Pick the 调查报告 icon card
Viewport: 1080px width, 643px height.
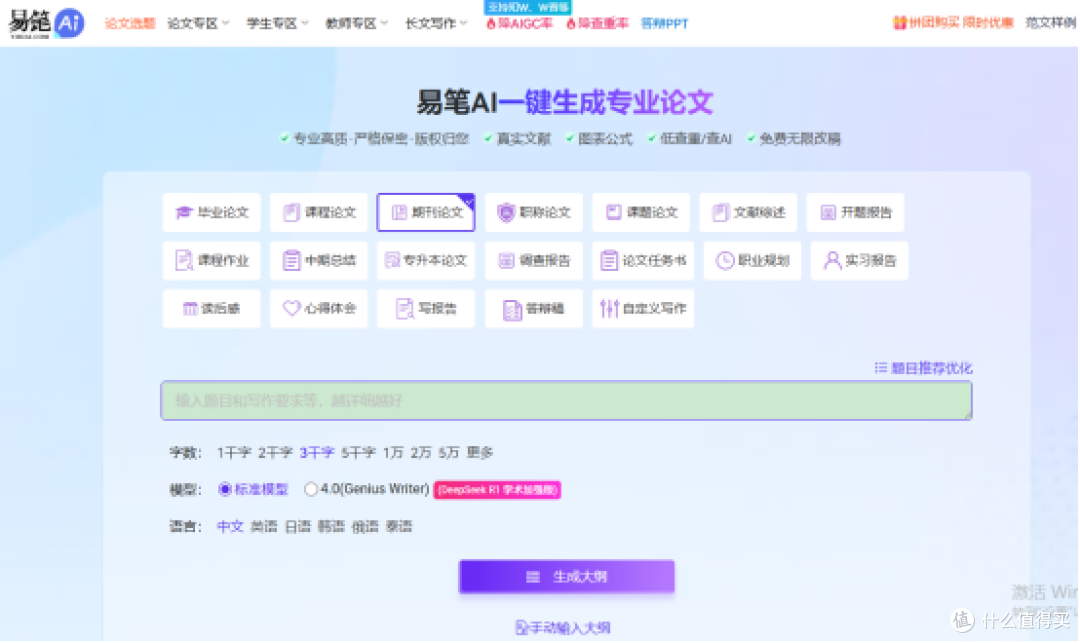pos(534,261)
